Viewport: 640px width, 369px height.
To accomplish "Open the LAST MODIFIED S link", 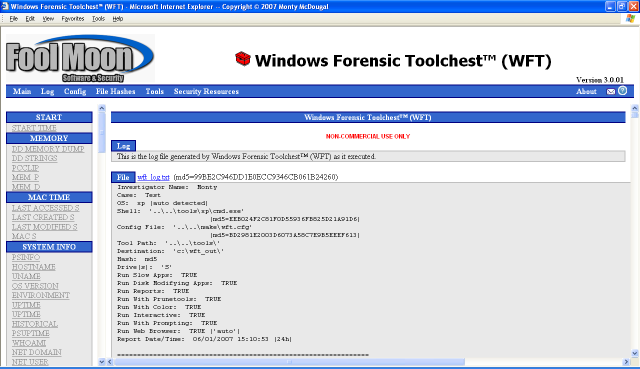I will click(x=44, y=227).
